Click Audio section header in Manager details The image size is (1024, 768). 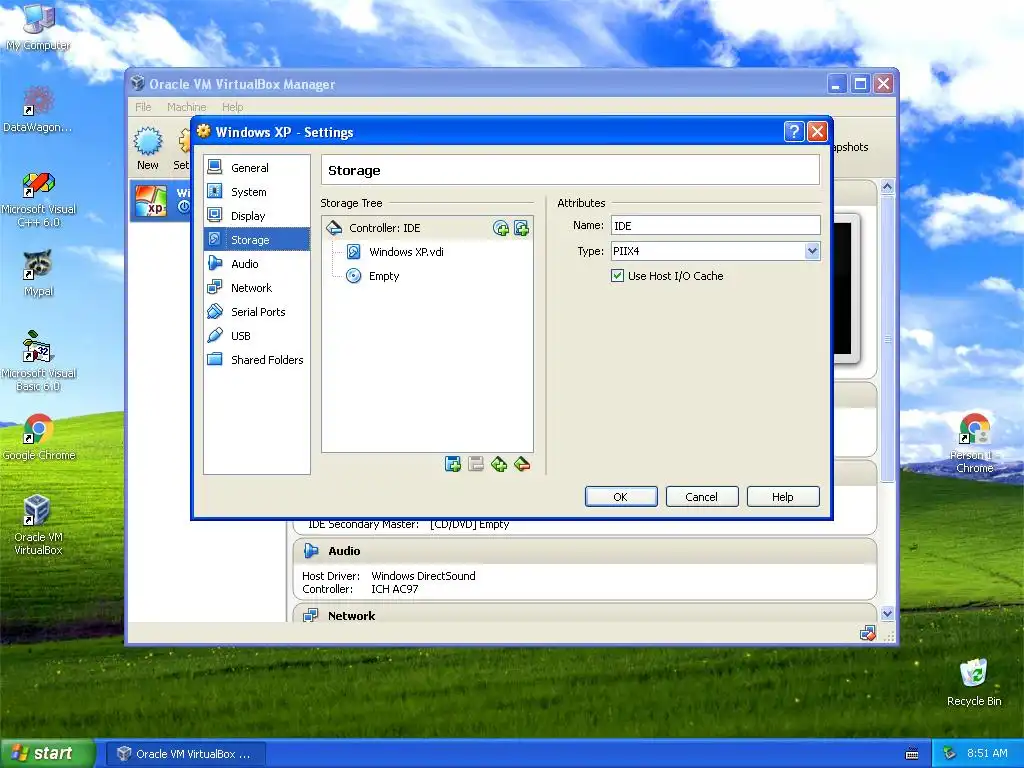[x=584, y=551]
